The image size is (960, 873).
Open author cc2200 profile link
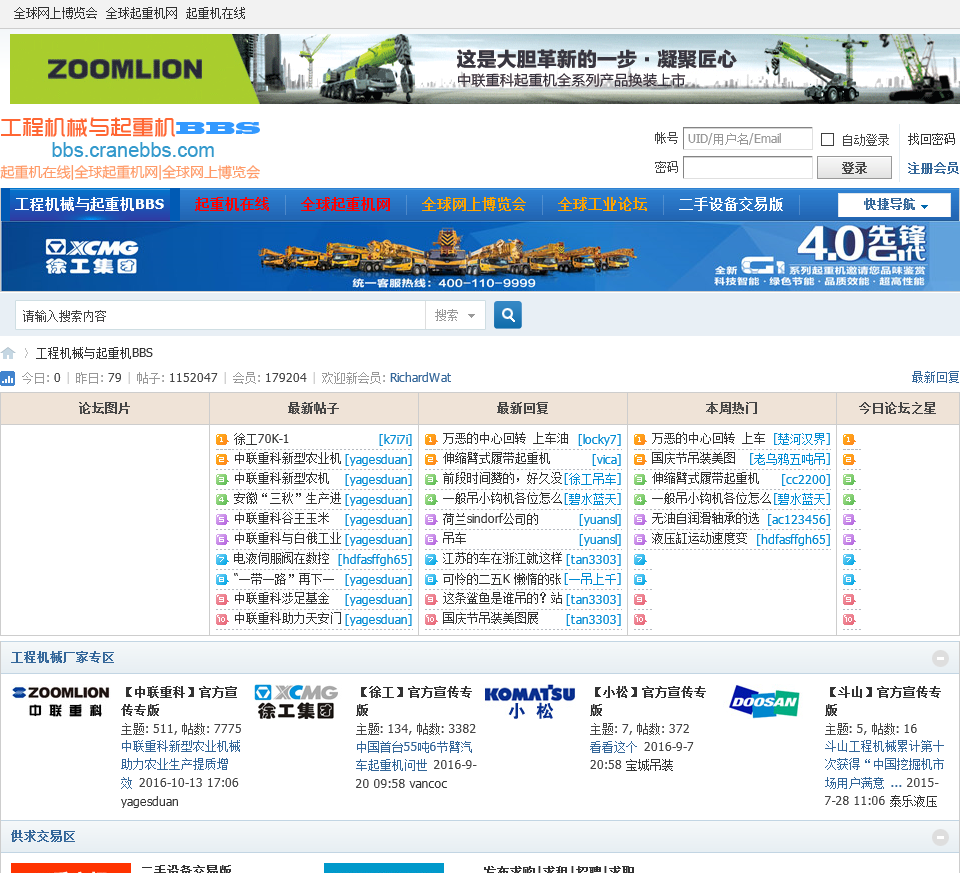pos(806,479)
